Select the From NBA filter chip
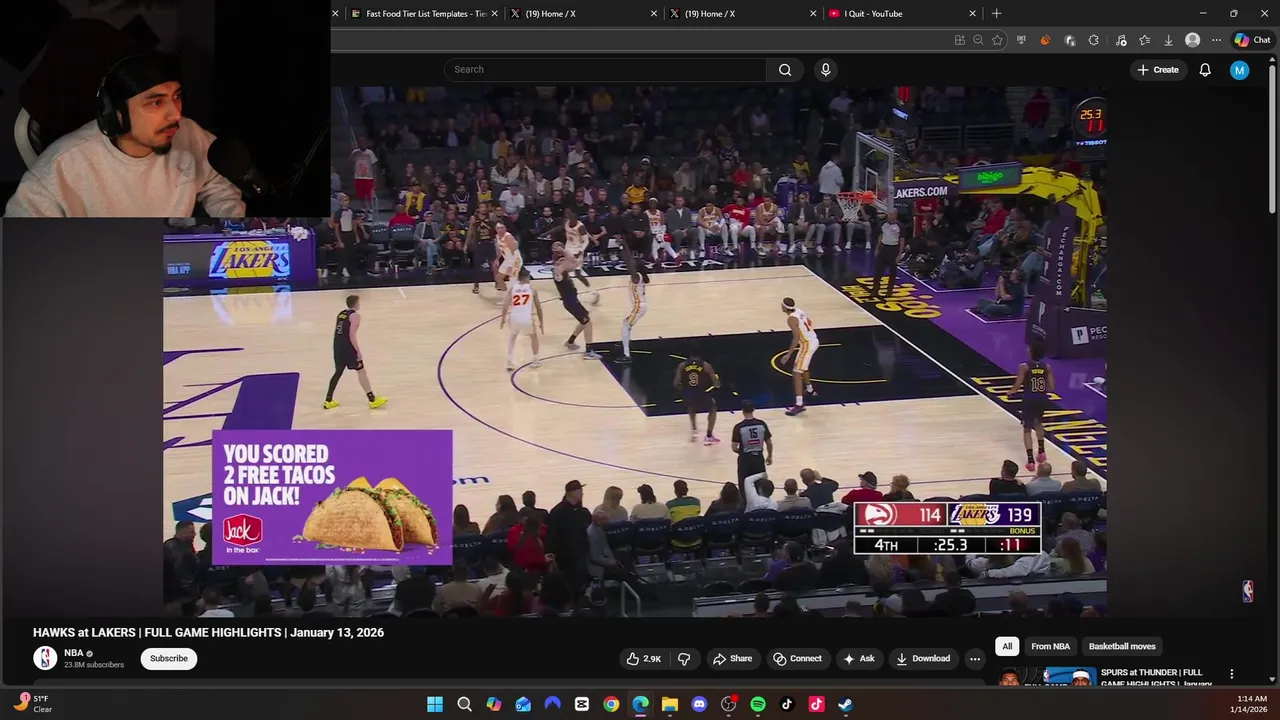 1050,646
